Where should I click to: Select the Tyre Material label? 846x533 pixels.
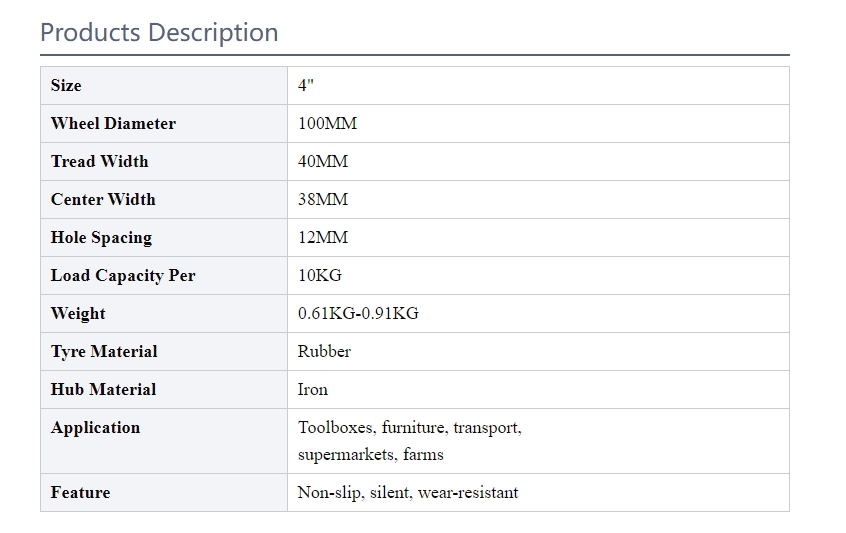104,352
